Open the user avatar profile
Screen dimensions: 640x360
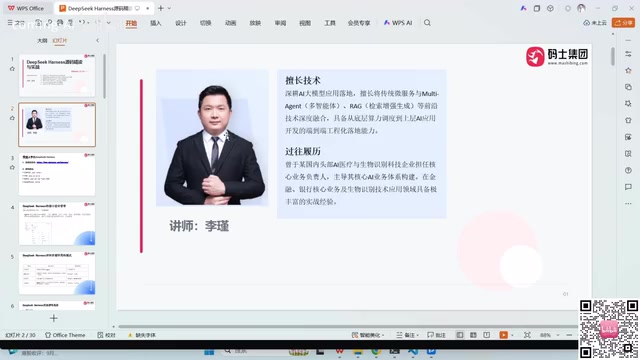click(x=581, y=8)
